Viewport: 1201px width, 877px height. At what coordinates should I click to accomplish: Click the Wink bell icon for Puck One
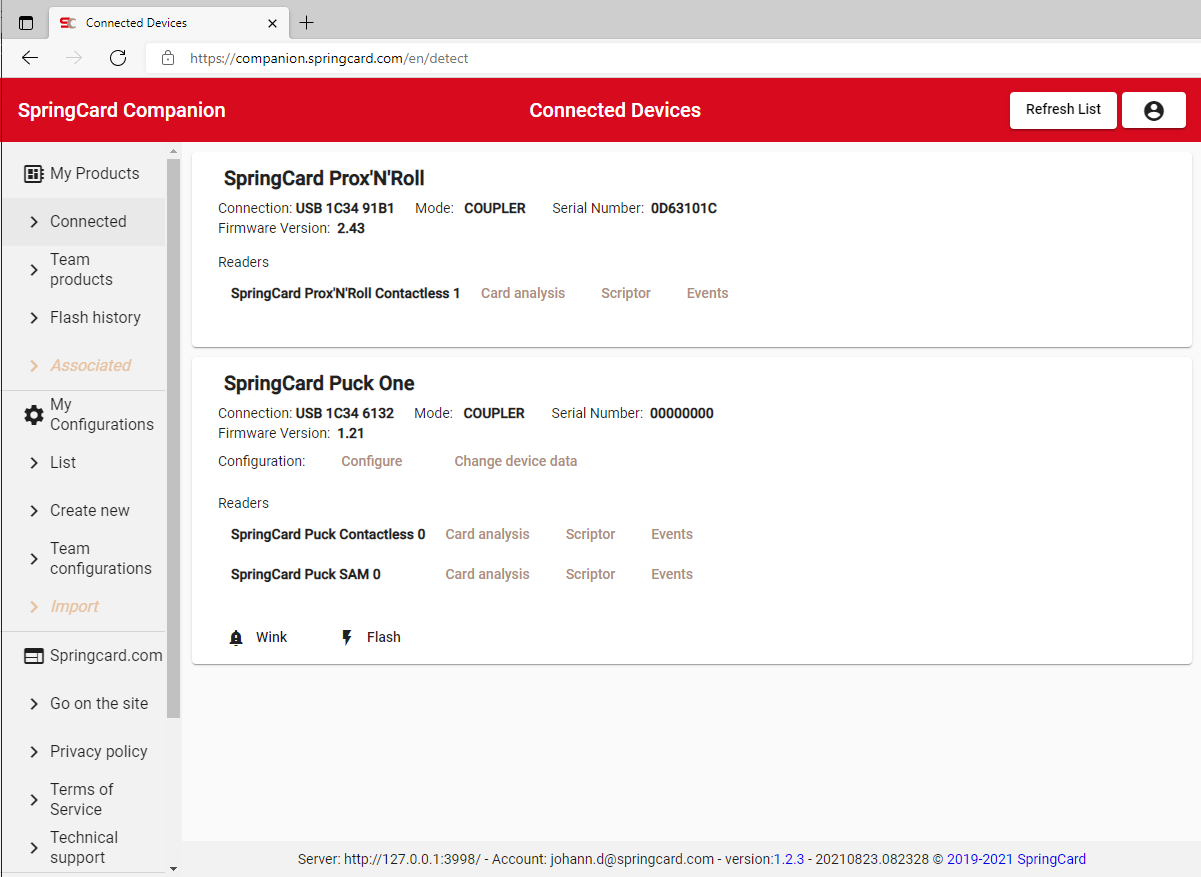point(236,636)
